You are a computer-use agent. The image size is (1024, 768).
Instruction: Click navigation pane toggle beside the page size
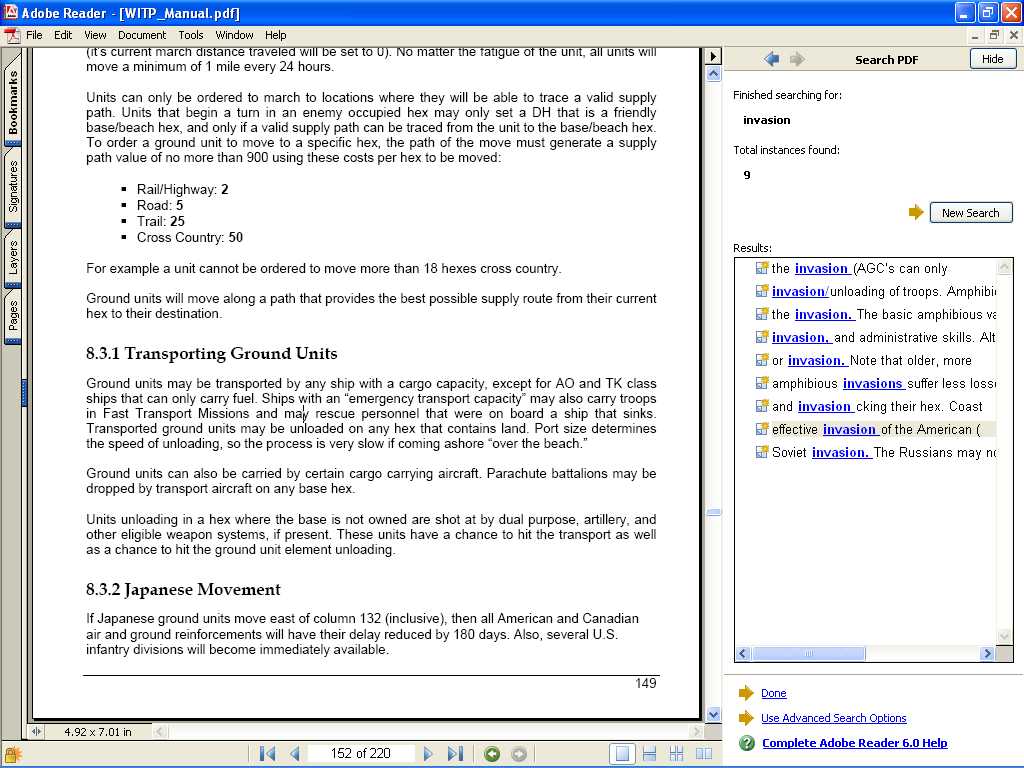coord(36,732)
